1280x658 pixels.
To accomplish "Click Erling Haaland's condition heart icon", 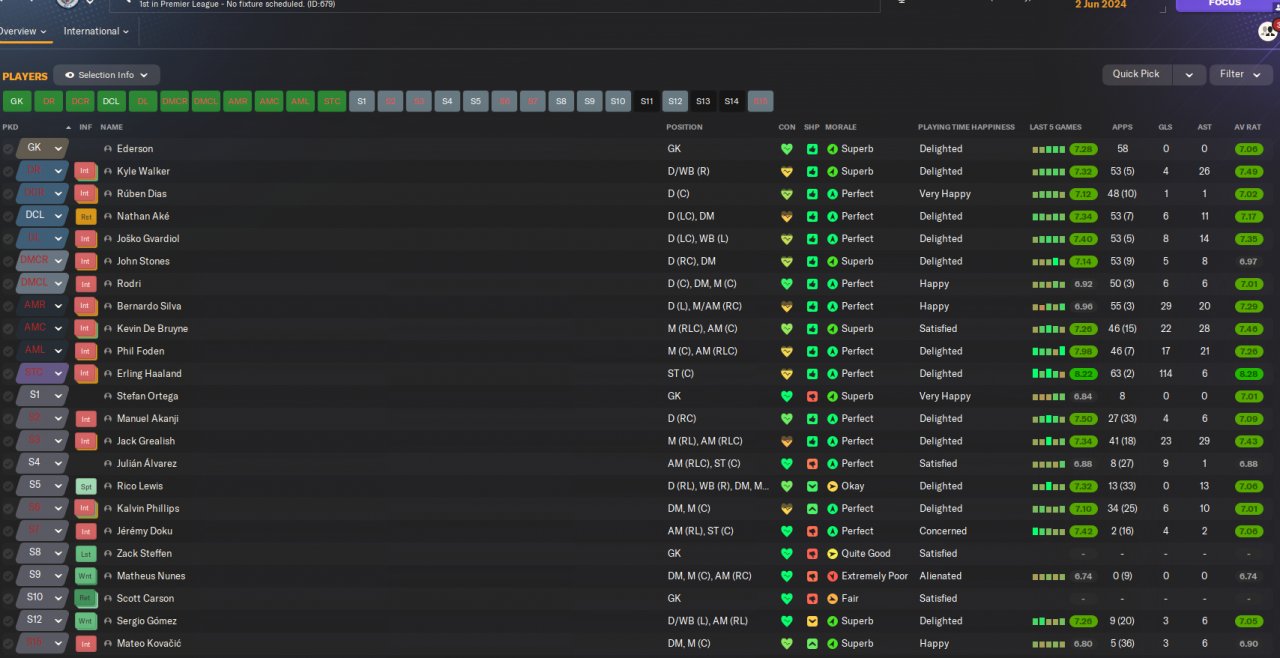I will [786, 374].
